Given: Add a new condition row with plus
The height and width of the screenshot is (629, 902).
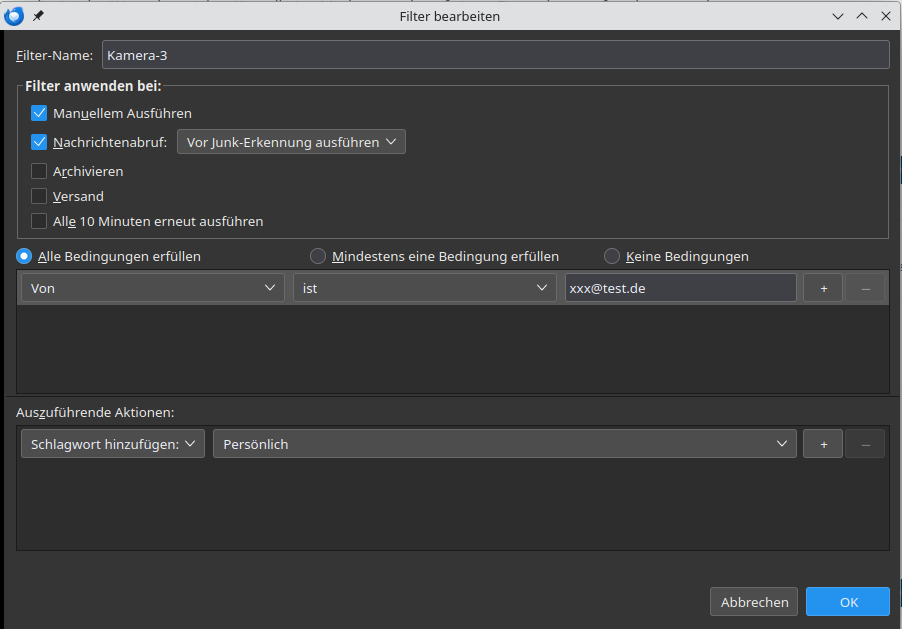Looking at the screenshot, I should point(823,288).
